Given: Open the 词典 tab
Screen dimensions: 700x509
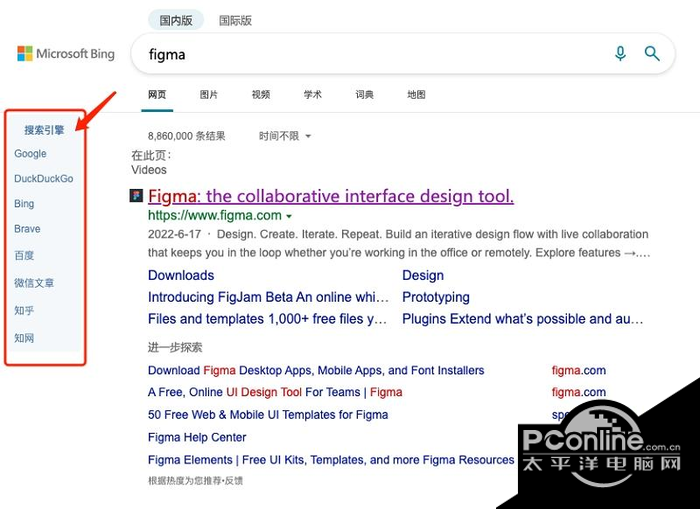Looking at the screenshot, I should coord(364,95).
